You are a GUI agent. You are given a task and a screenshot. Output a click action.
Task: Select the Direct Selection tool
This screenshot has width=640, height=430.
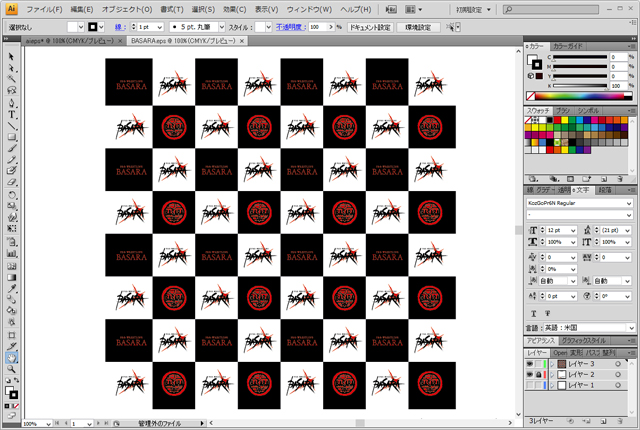11,68
